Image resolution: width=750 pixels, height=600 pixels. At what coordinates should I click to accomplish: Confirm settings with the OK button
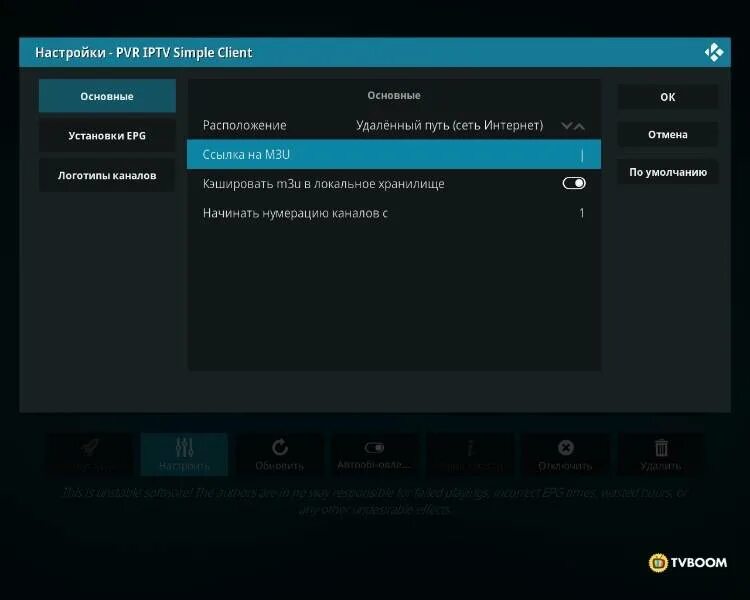(667, 97)
